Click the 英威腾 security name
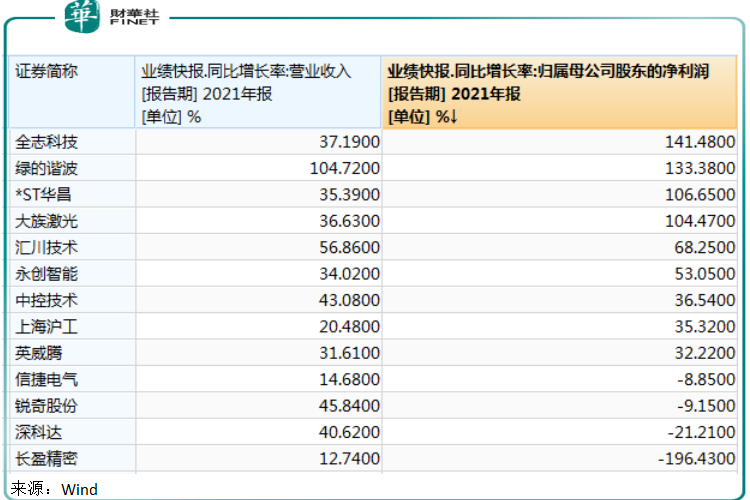Viewport: 750px width, 500px height. (x=40, y=353)
